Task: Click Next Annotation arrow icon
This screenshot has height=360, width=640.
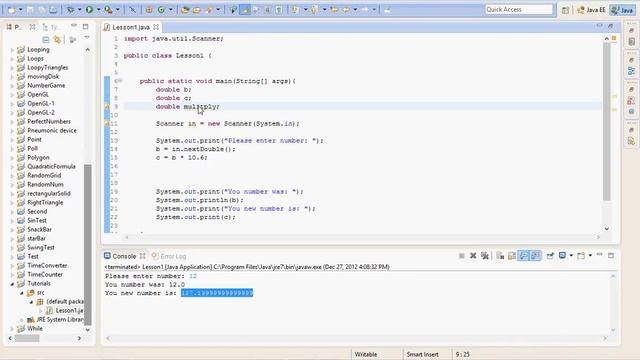Action: point(296,9)
